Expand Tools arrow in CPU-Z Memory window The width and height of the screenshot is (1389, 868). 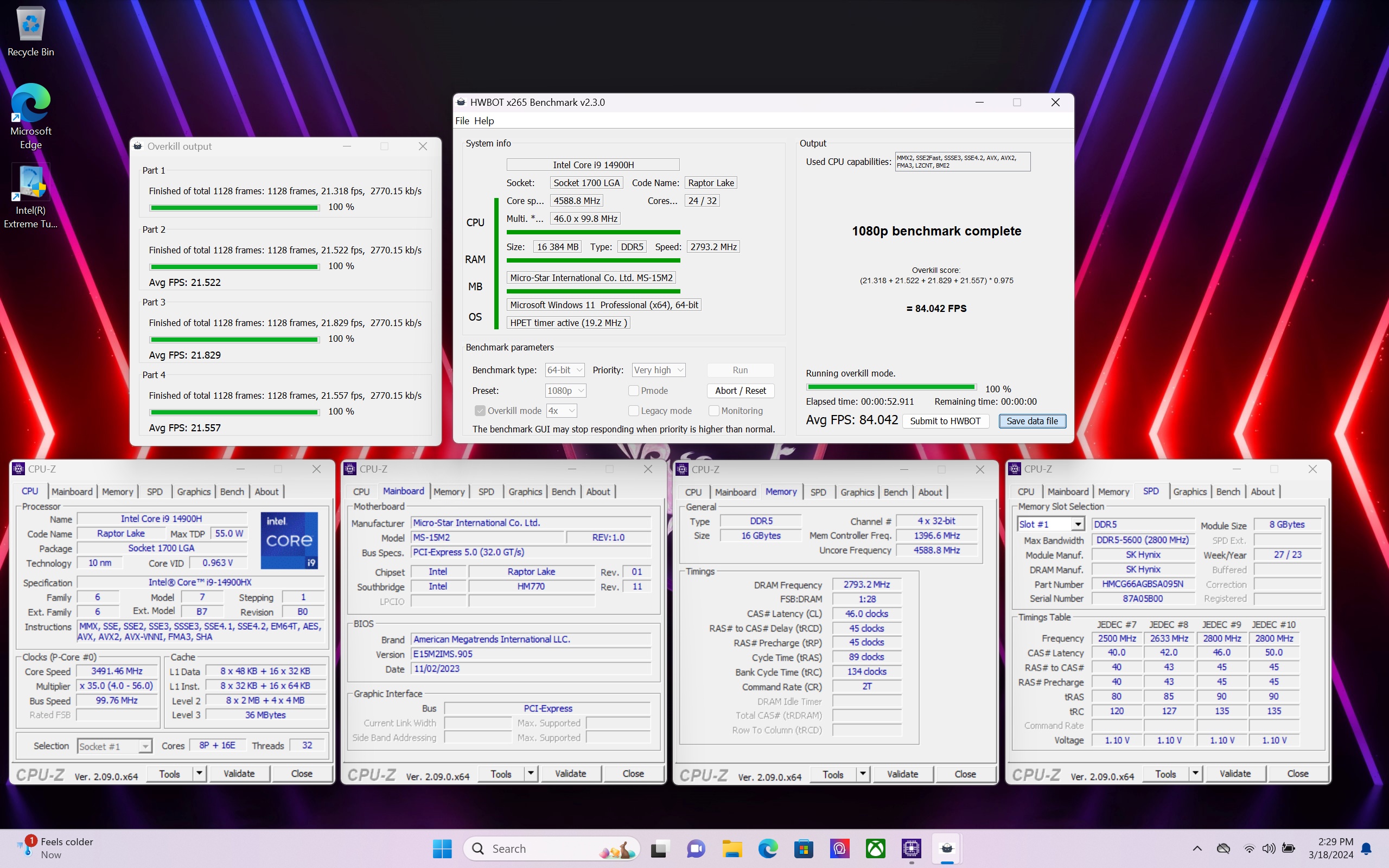coord(863,774)
